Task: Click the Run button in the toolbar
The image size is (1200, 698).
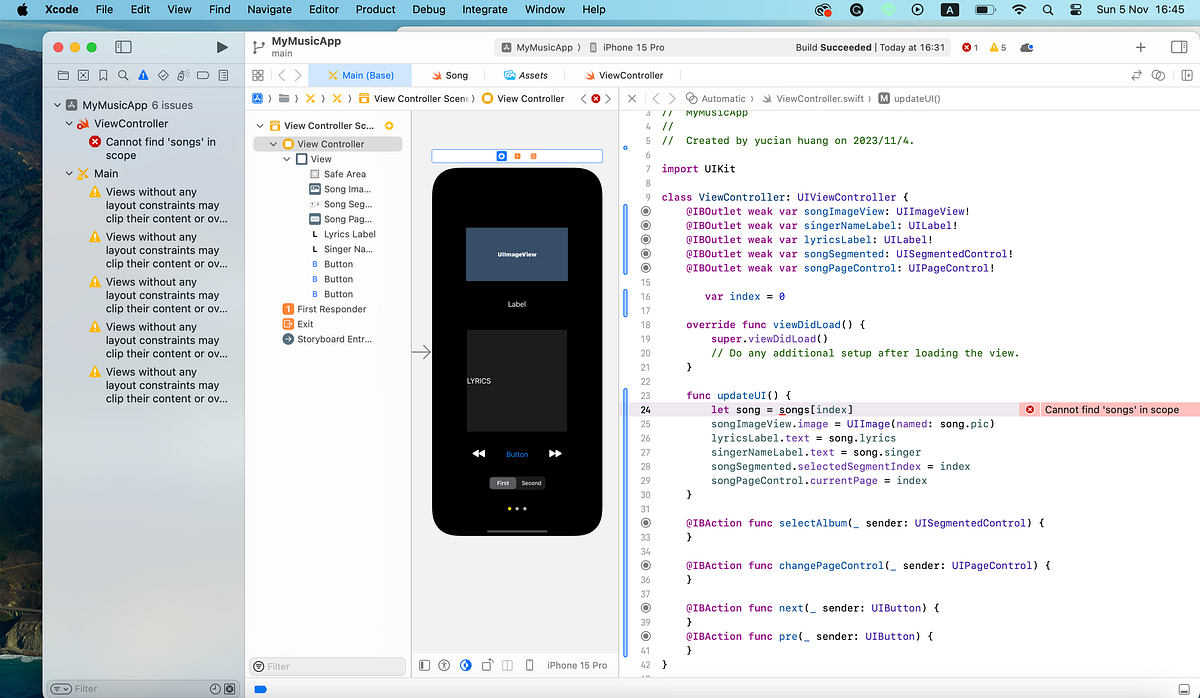Action: (222, 46)
